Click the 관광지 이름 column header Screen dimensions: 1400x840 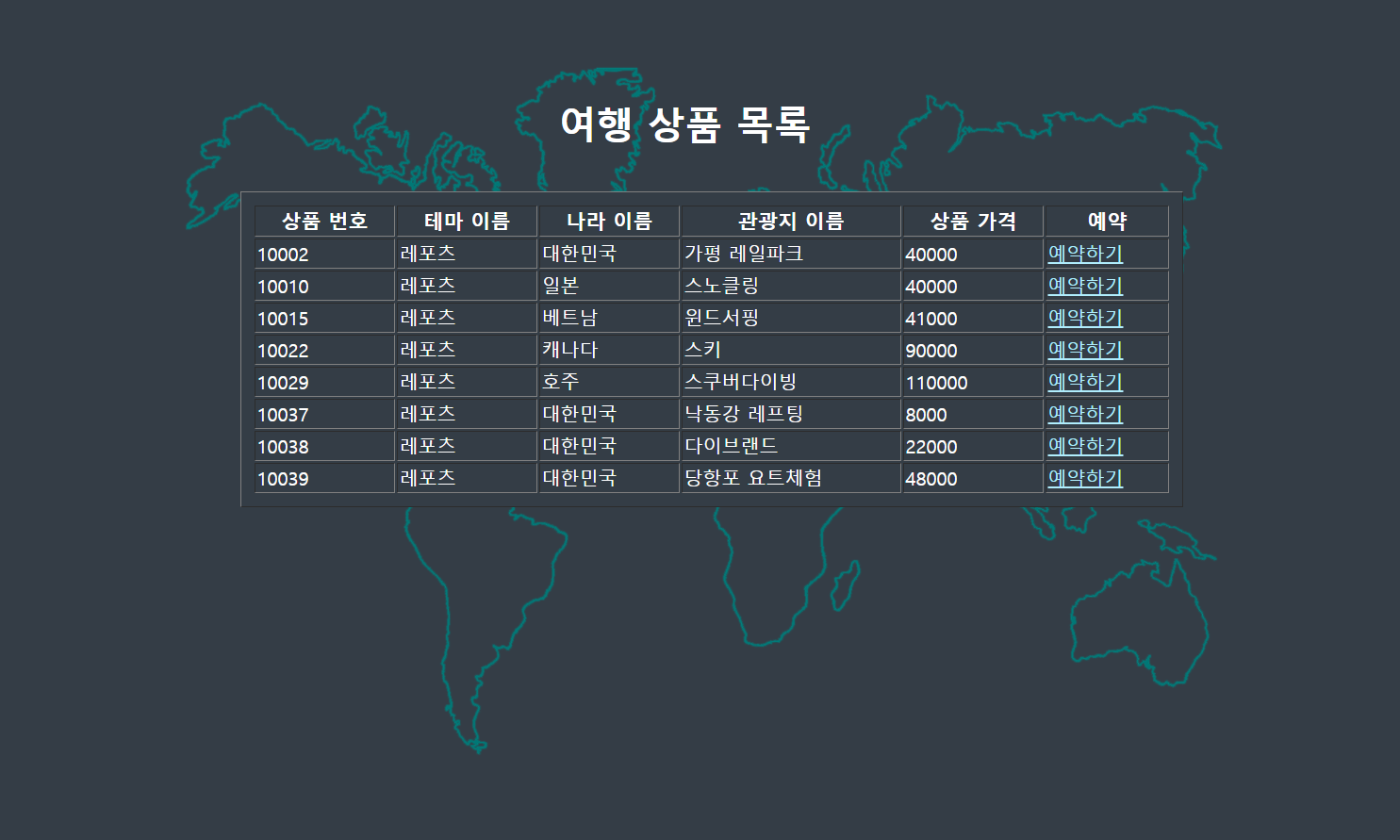(791, 222)
